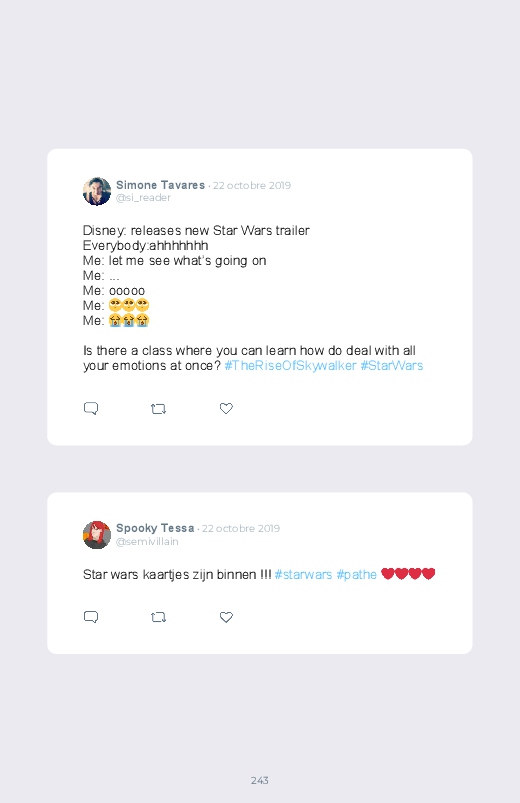Retweet Simone Tavares's Star Wars trailer tweet
The width and height of the screenshot is (520, 803).
158,409
